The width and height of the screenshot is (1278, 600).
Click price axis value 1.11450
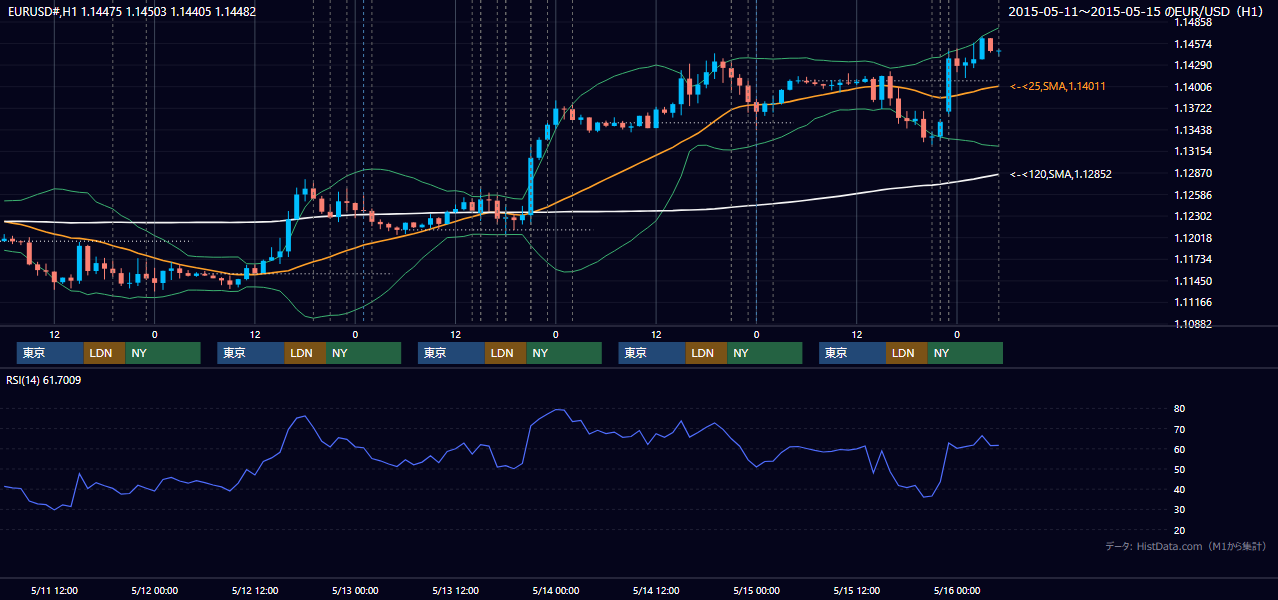point(1193,281)
